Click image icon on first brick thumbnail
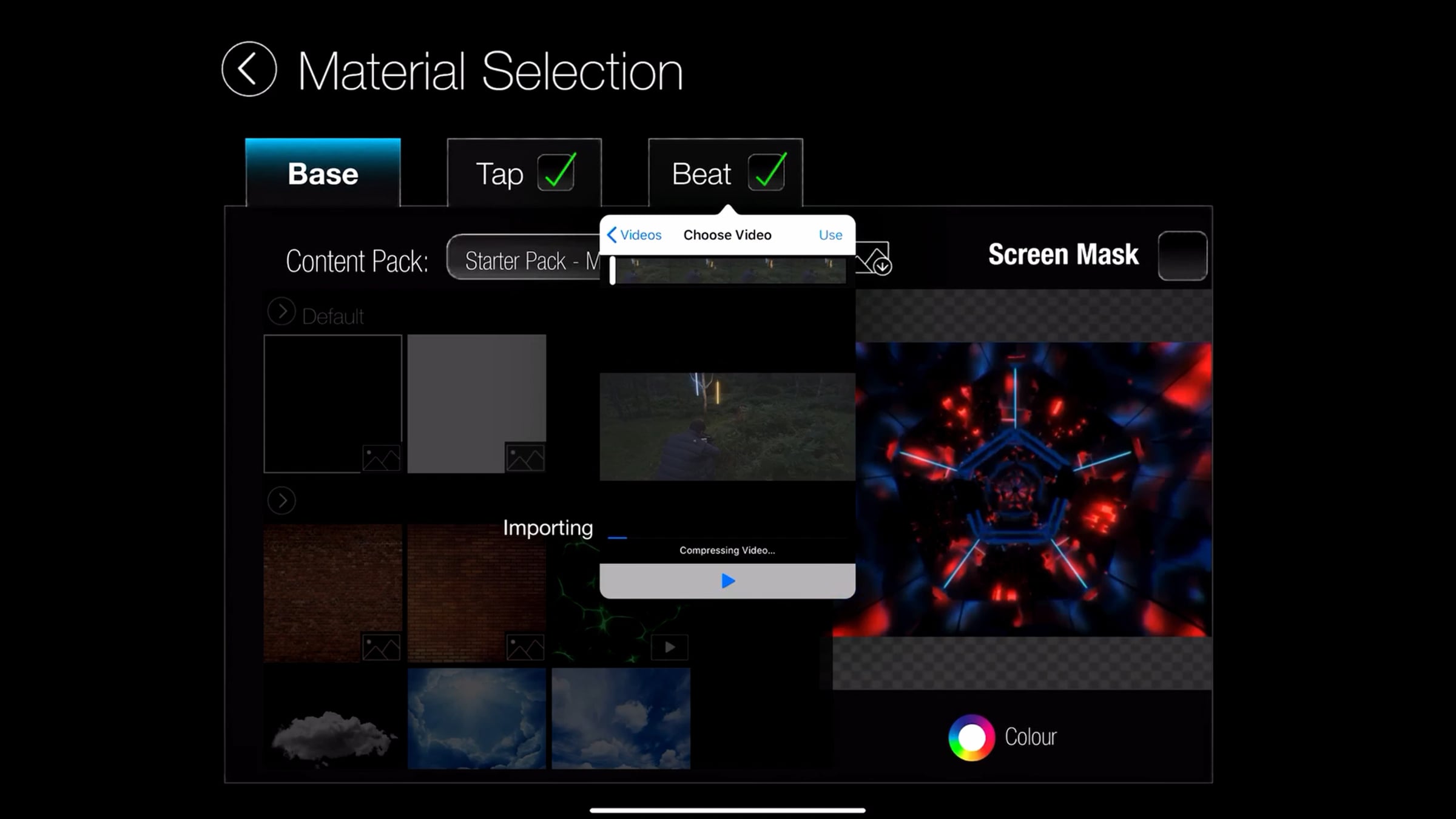The height and width of the screenshot is (819, 1456). 381,647
